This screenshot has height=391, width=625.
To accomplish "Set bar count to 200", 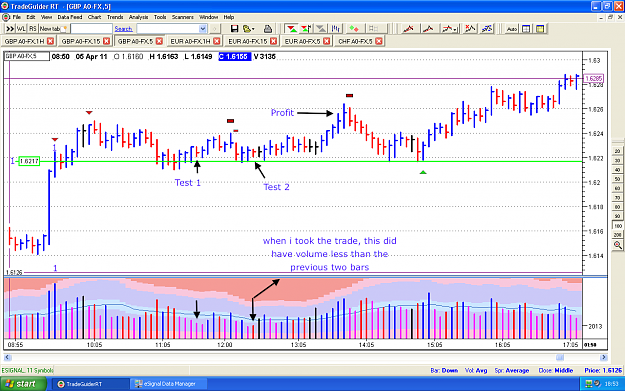I will [x=617, y=235].
